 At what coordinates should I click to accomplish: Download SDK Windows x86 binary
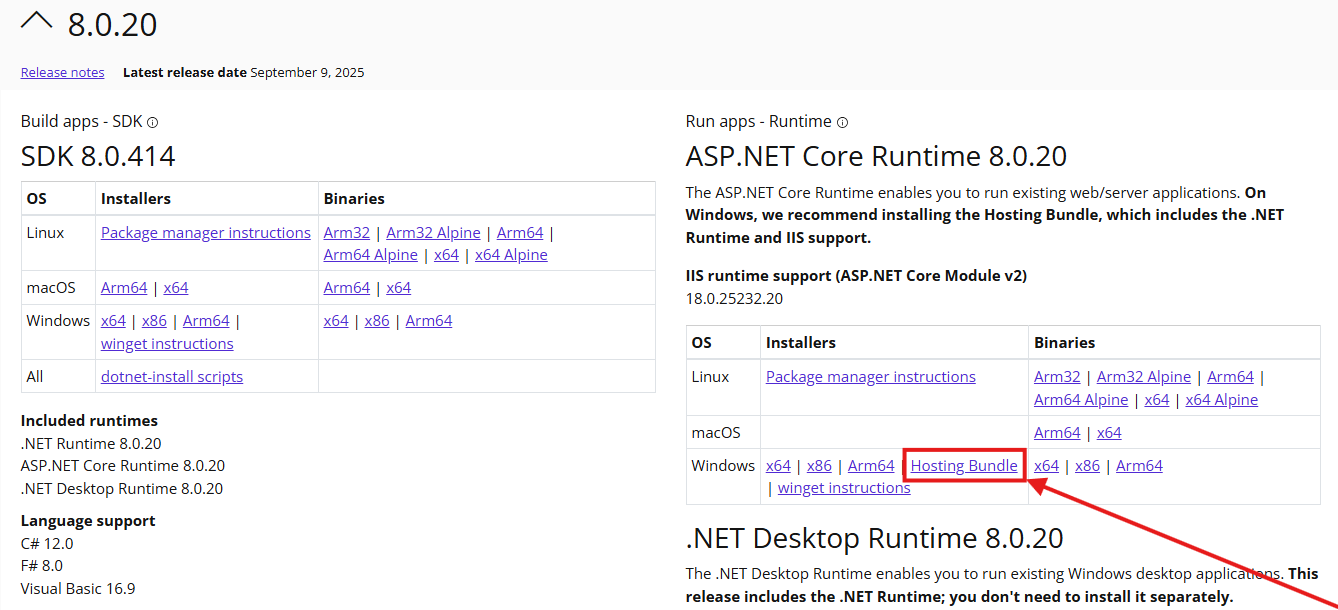(x=377, y=320)
